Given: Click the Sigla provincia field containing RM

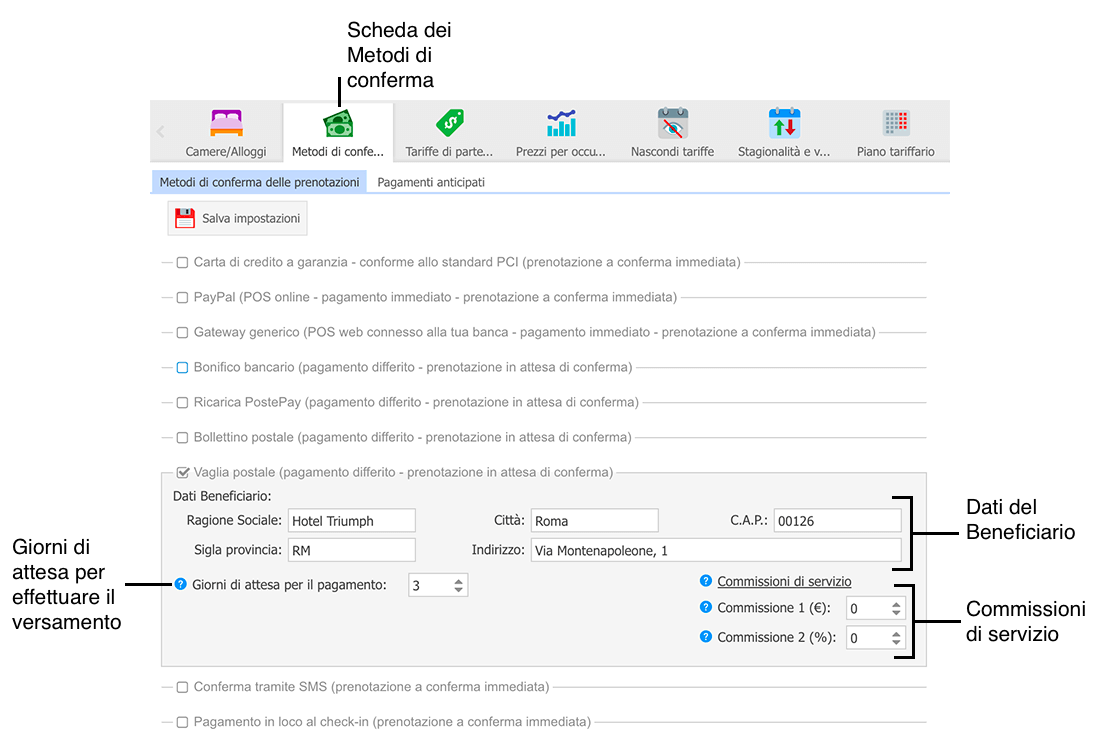Looking at the screenshot, I should tap(351, 550).
